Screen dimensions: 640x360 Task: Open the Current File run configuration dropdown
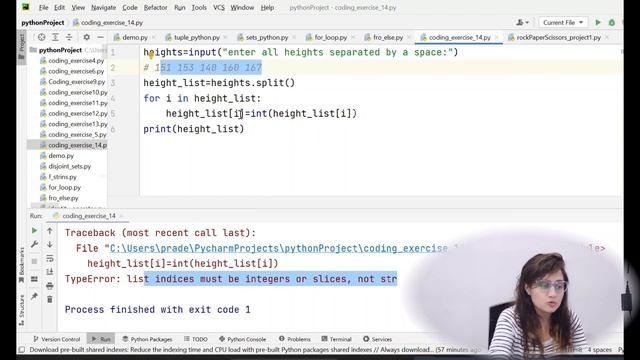pos(563,22)
